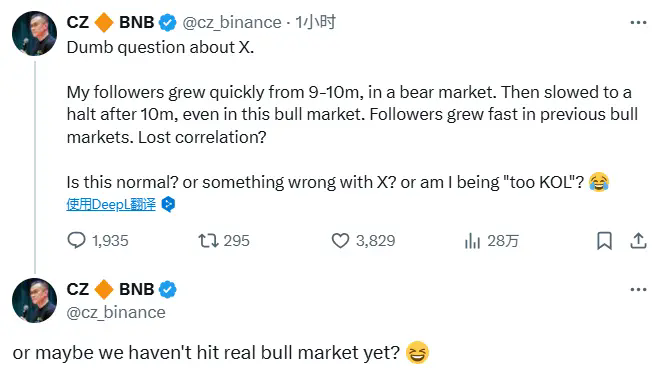Click the DeepL hexagon logo icon
661x370 pixels.
[168, 204]
